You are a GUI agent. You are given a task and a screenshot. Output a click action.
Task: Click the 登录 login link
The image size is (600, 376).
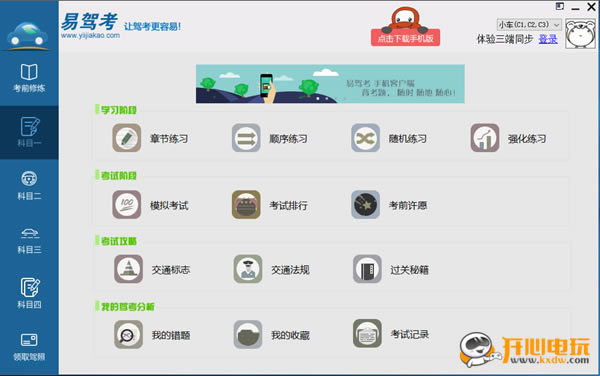(x=548, y=39)
